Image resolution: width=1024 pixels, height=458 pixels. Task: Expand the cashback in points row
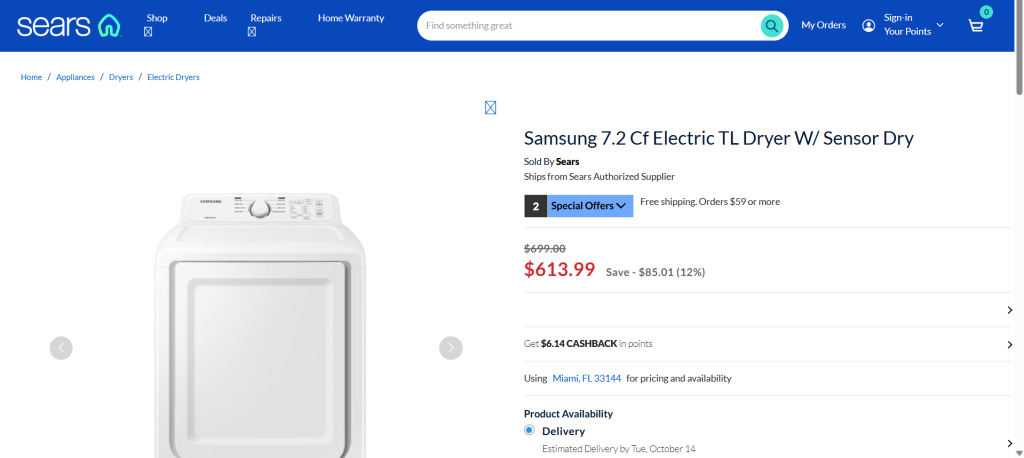point(1009,344)
